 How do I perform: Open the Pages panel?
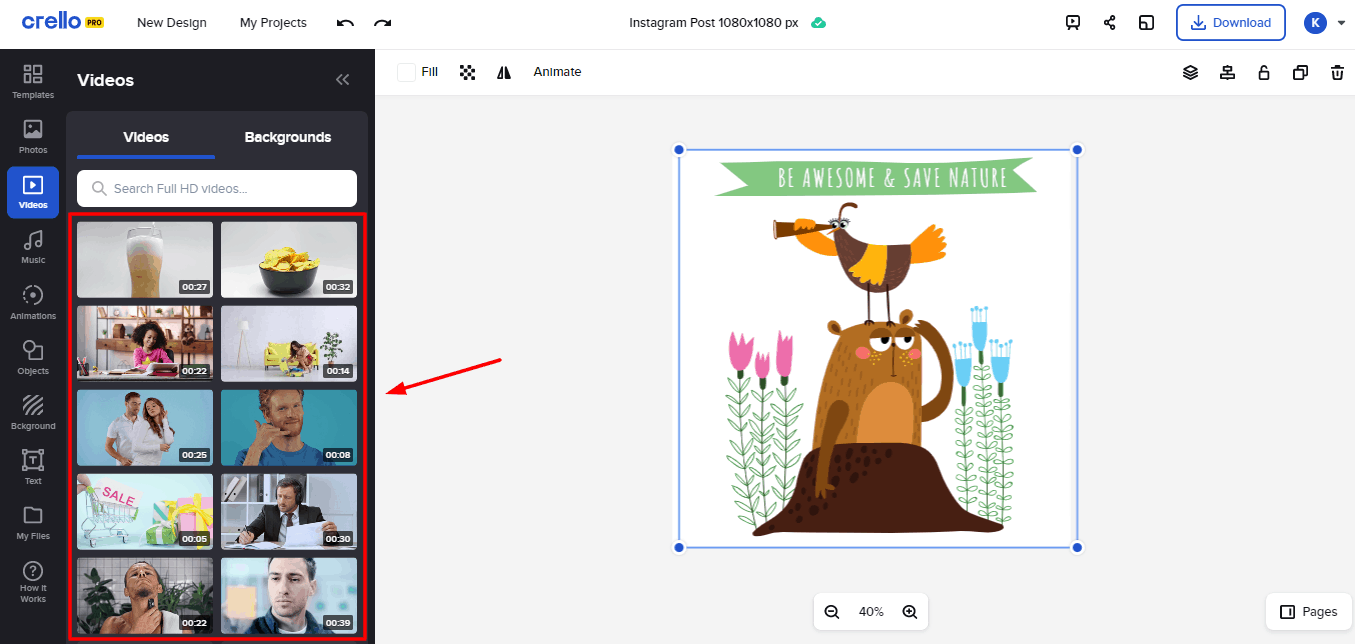point(1308,612)
